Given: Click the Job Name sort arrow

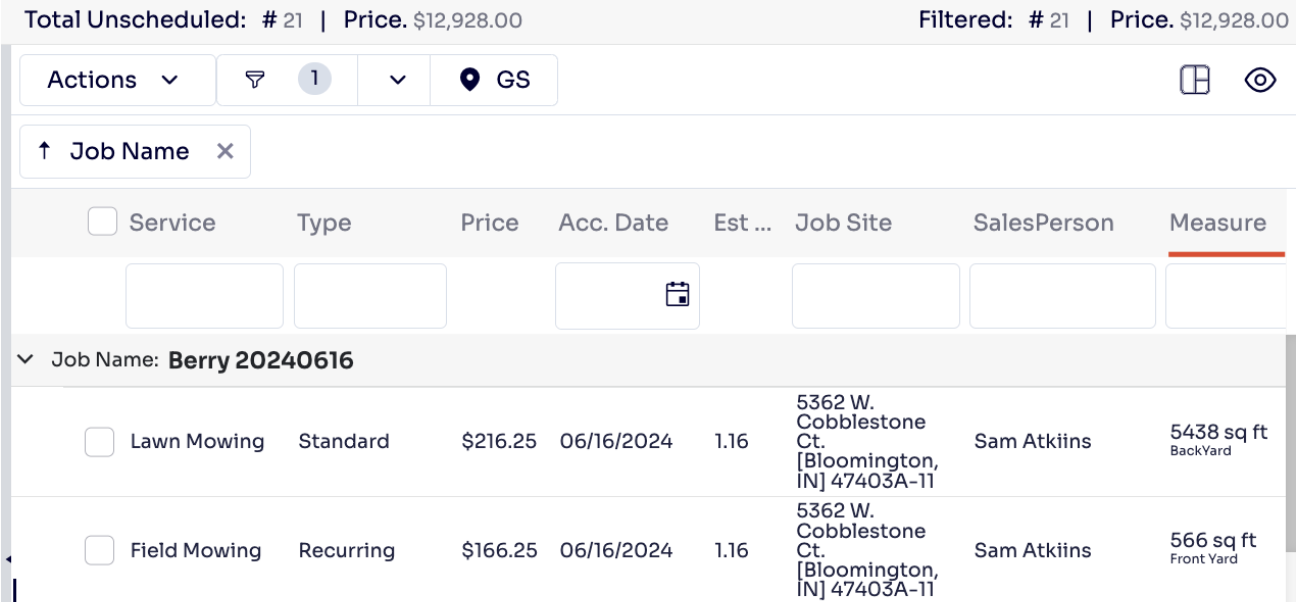Looking at the screenshot, I should click(44, 151).
